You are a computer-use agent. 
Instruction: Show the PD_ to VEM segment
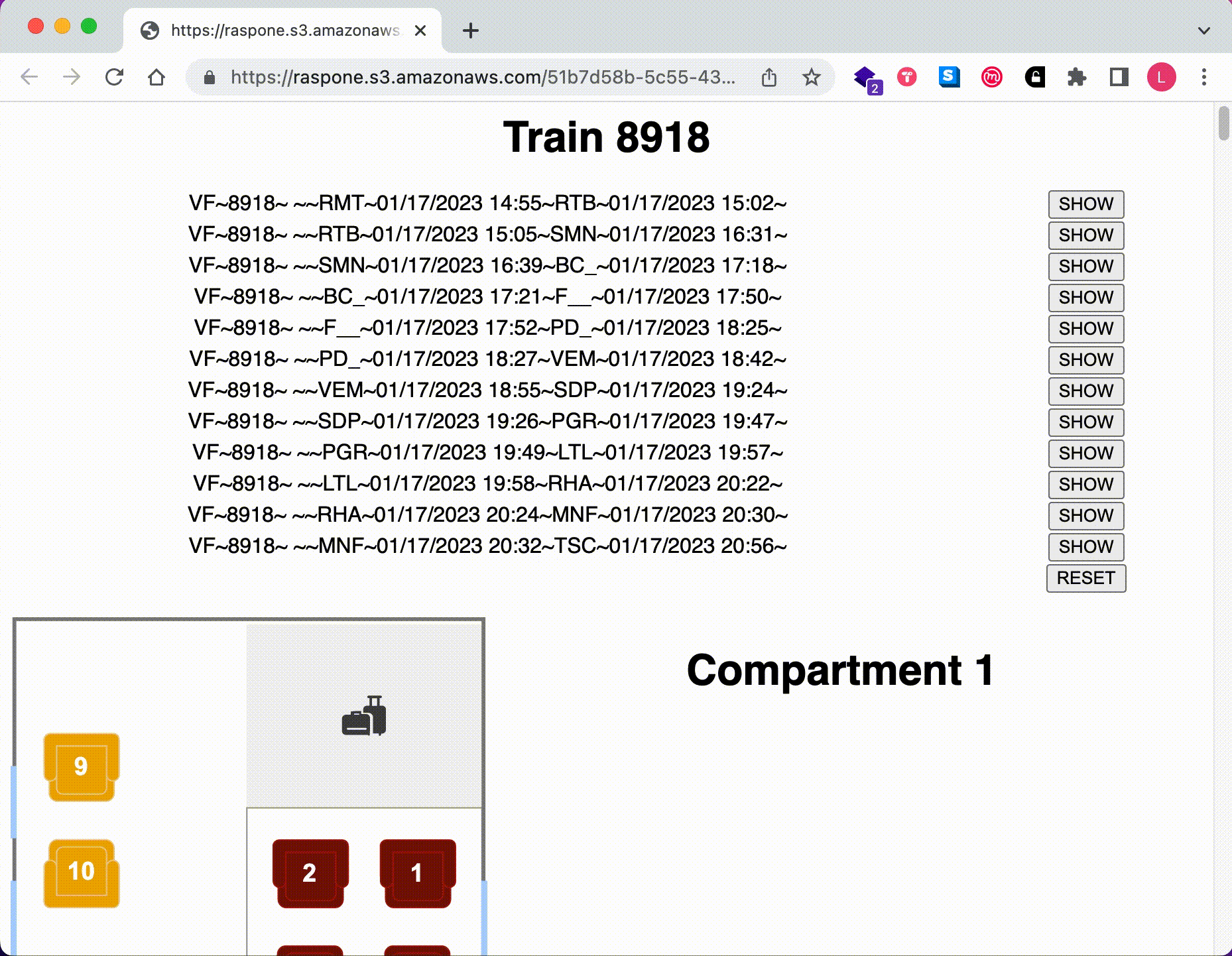tap(1086, 360)
